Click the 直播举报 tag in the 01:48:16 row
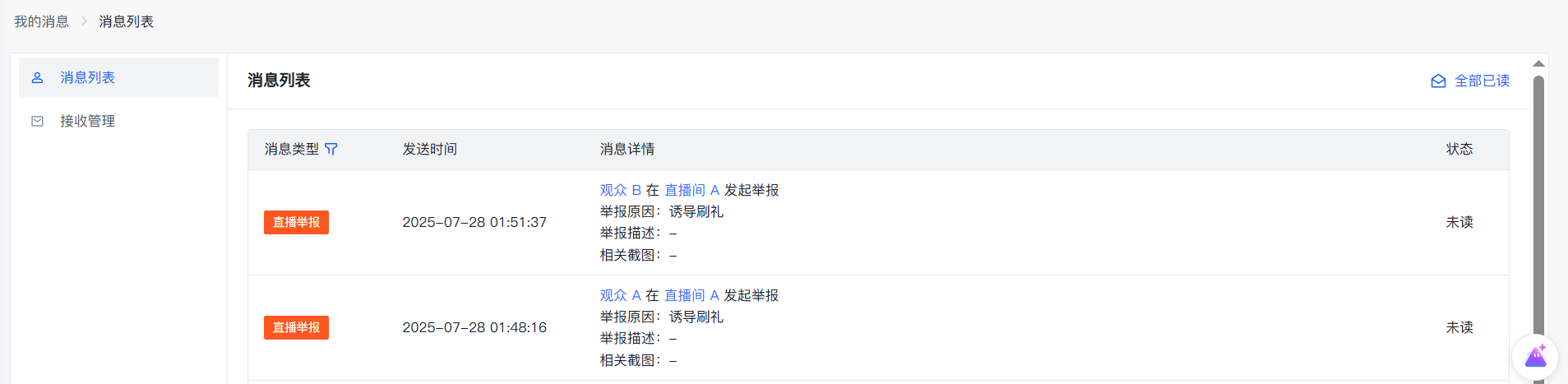The height and width of the screenshot is (384, 1568). tap(296, 327)
